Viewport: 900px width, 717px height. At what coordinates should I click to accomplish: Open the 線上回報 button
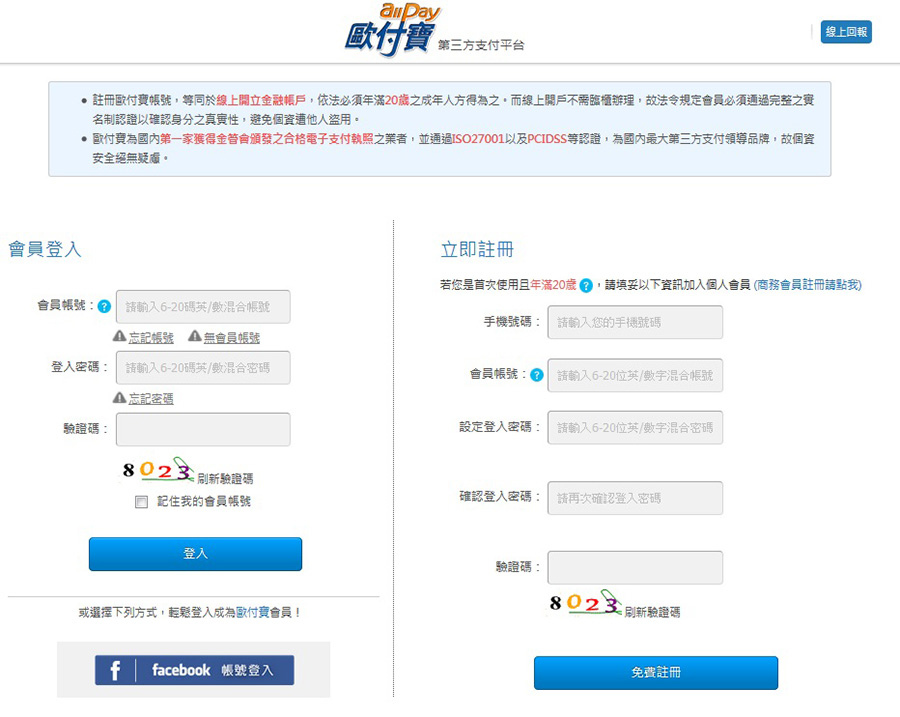coord(846,32)
